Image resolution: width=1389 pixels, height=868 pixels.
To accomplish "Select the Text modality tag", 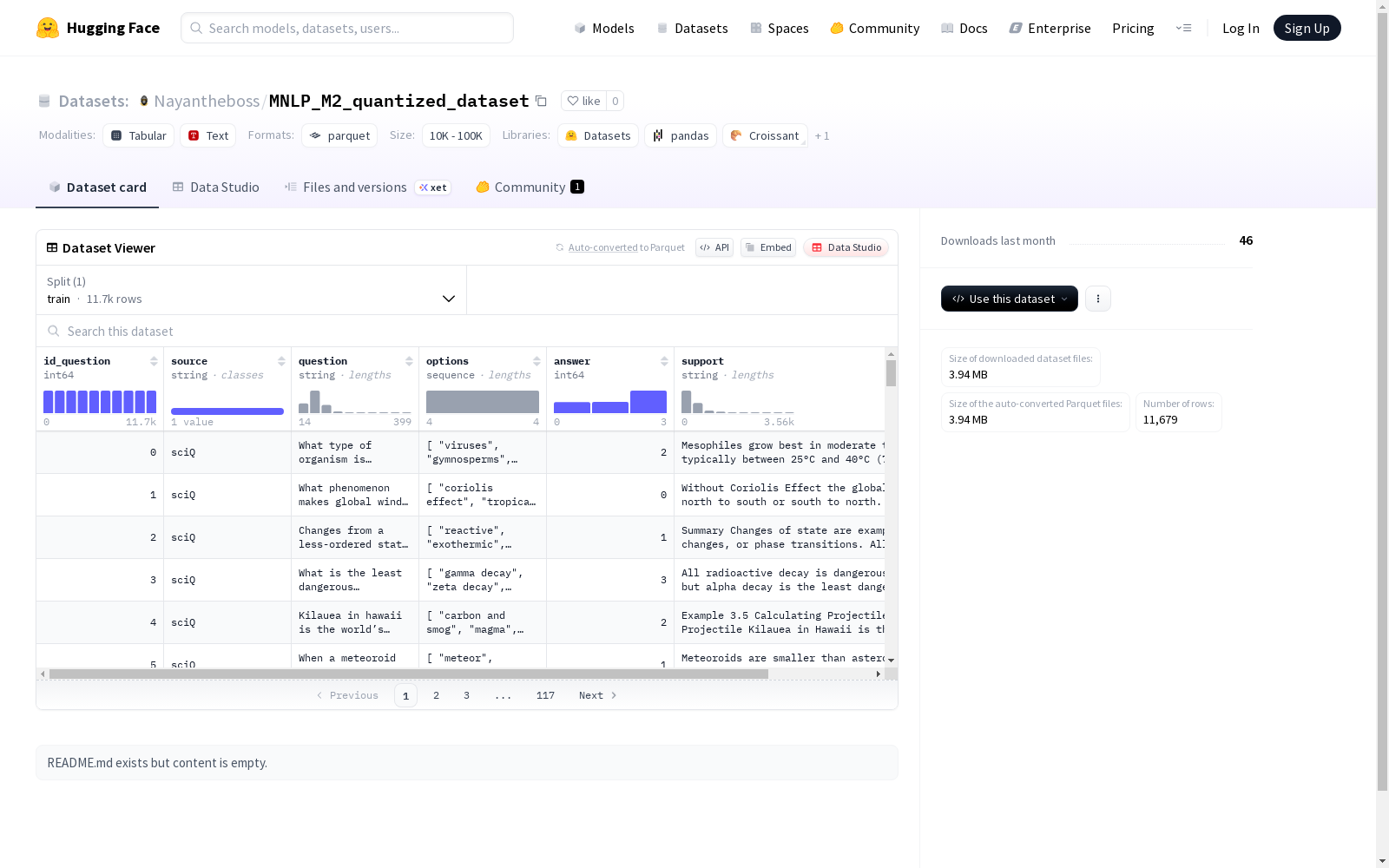I will [x=208, y=135].
